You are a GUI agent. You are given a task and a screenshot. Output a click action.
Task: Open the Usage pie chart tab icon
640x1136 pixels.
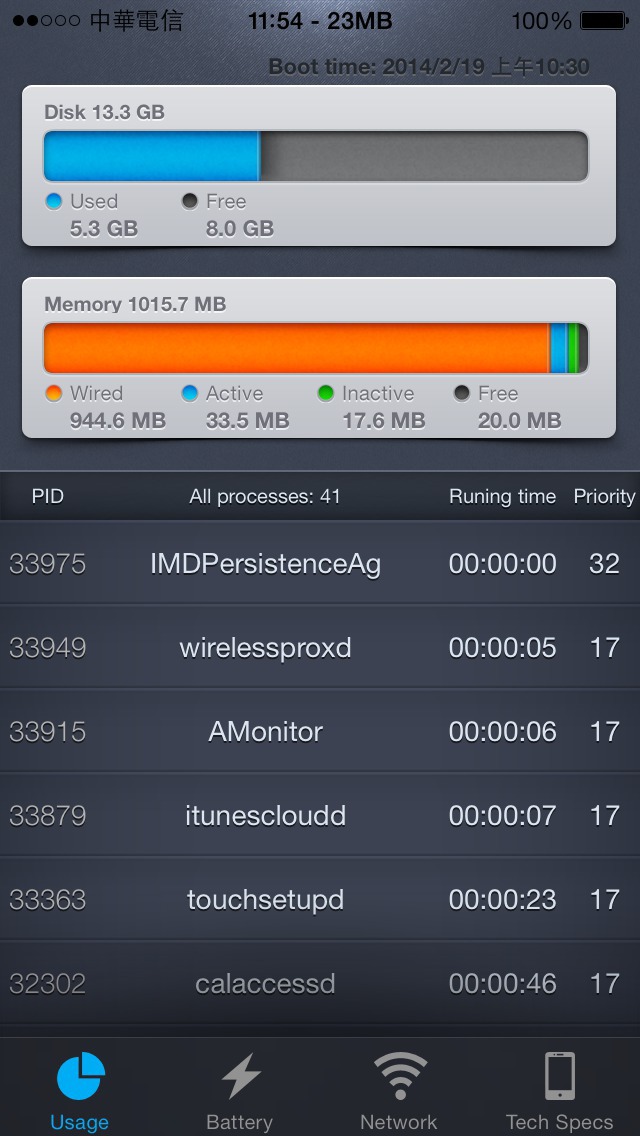click(80, 1076)
